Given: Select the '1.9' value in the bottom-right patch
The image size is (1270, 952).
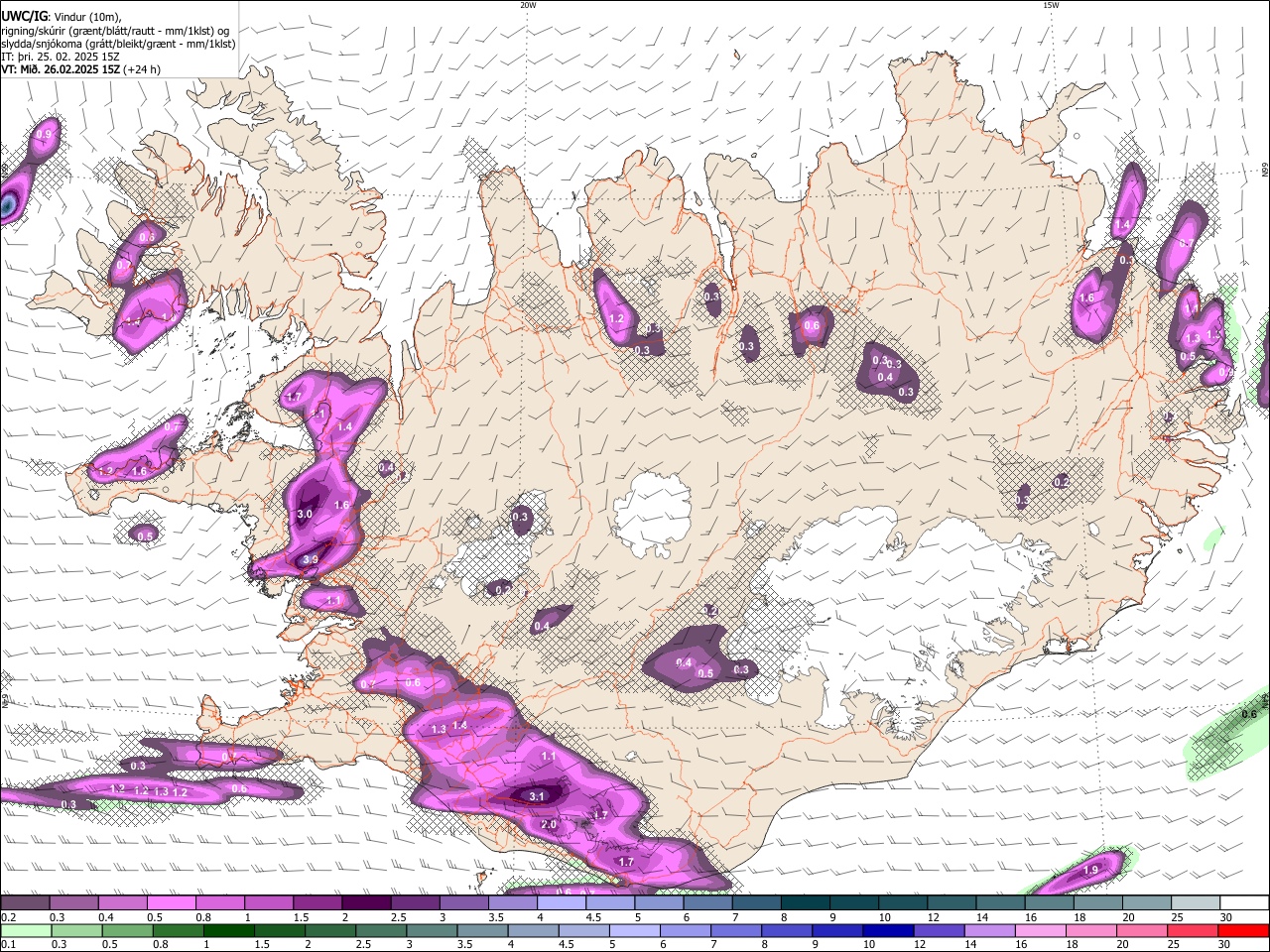Looking at the screenshot, I should point(1090,870).
